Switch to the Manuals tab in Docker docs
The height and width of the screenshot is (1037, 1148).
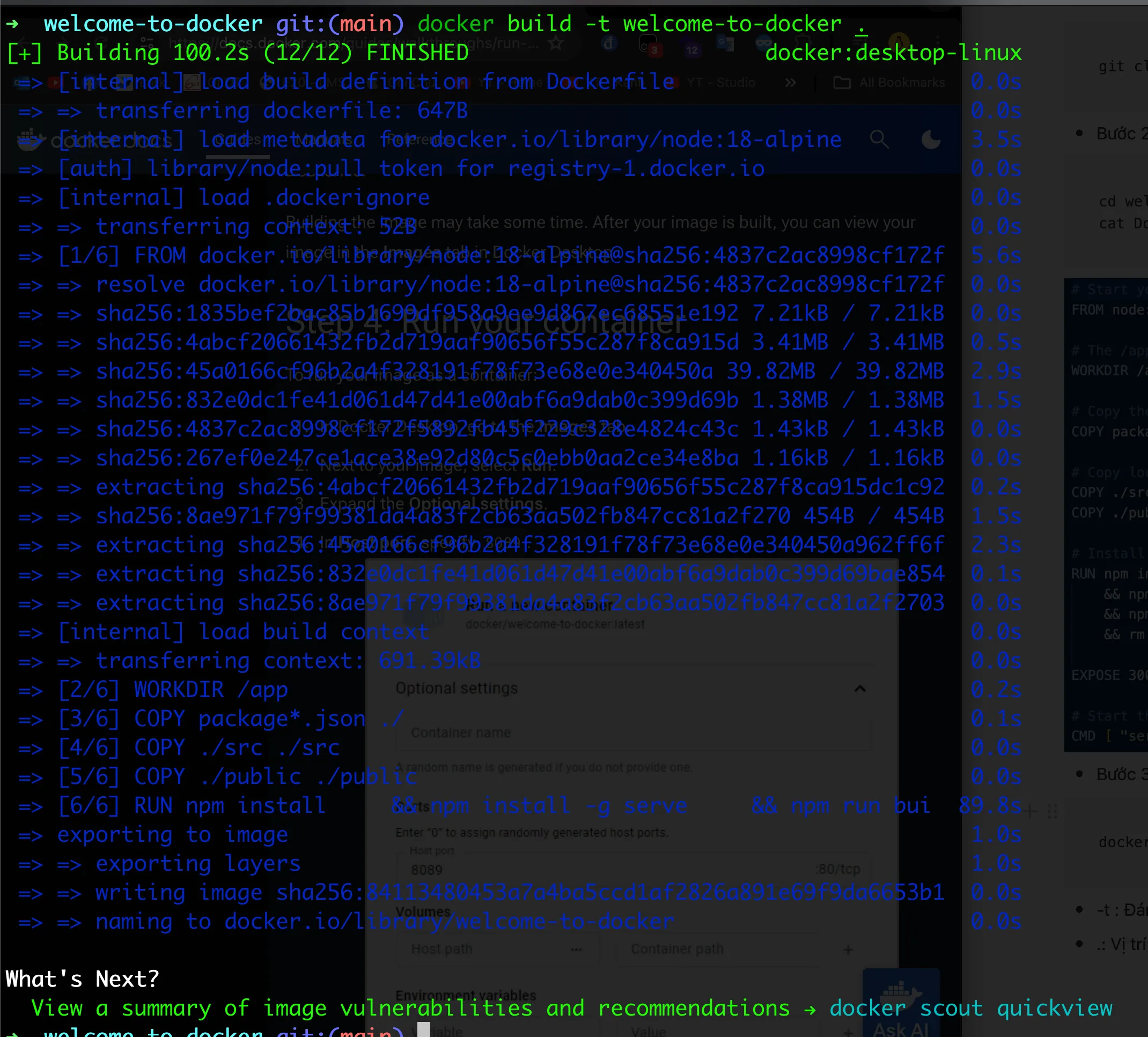pyautogui.click(x=323, y=139)
